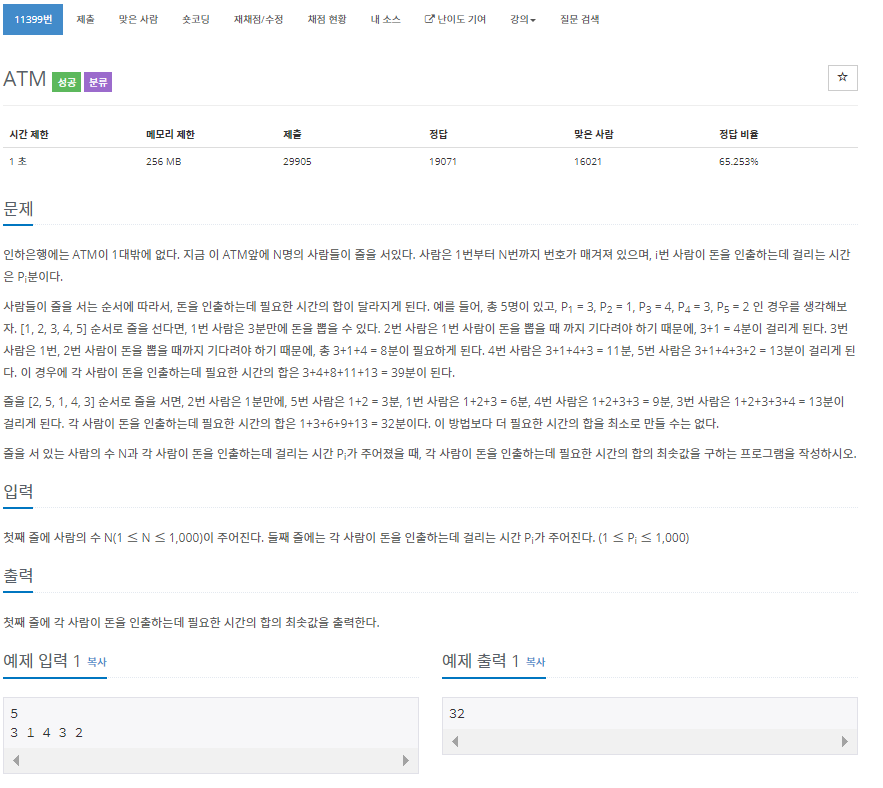Go to the 제출 submit tab
This screenshot has height=788, width=883.
point(86,19)
